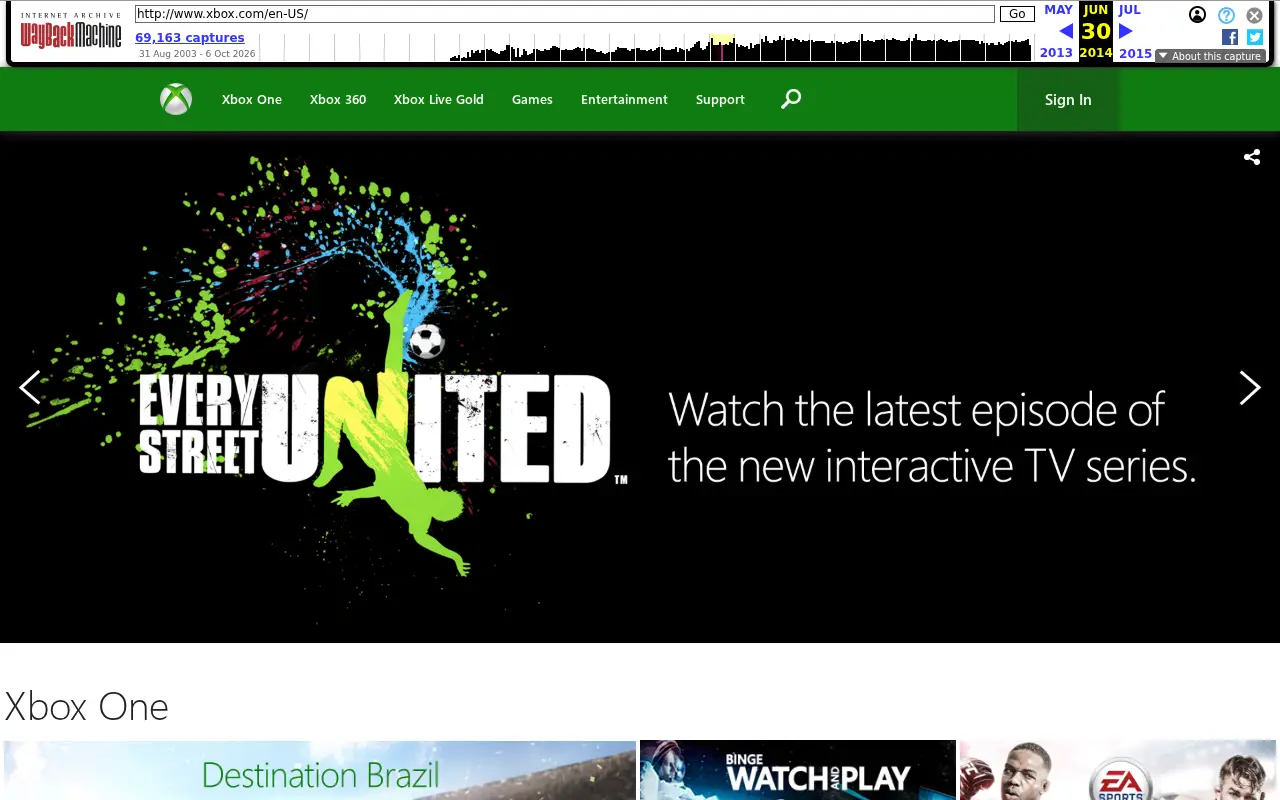
Task: Jump to the next capture arrow
Action: pyautogui.click(x=1126, y=31)
